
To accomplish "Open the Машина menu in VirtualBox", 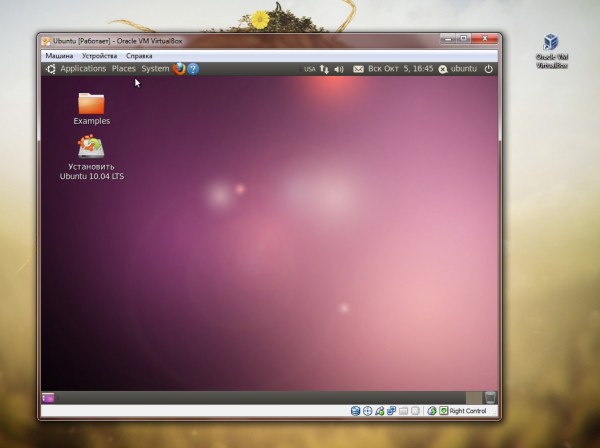I will [x=59, y=56].
